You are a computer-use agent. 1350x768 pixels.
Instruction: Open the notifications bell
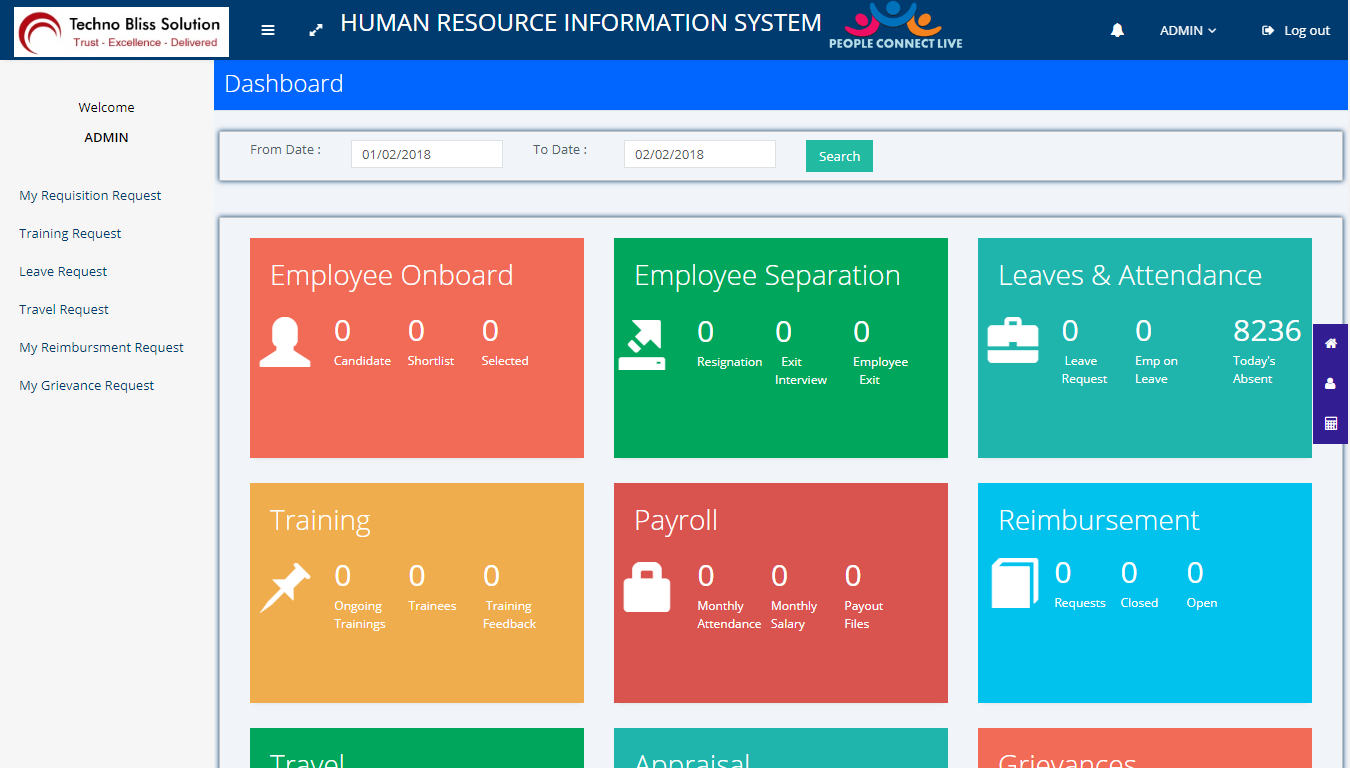click(1117, 31)
